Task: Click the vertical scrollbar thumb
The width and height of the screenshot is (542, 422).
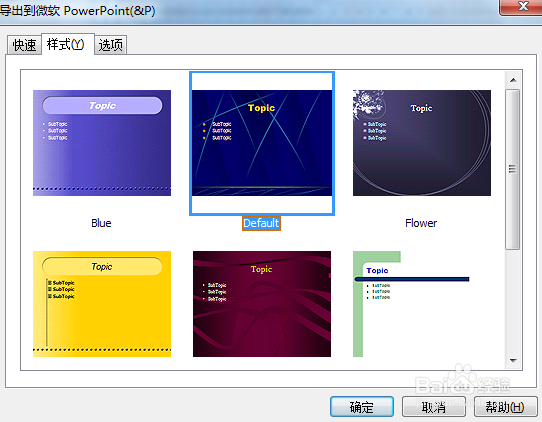Action: tap(513, 169)
